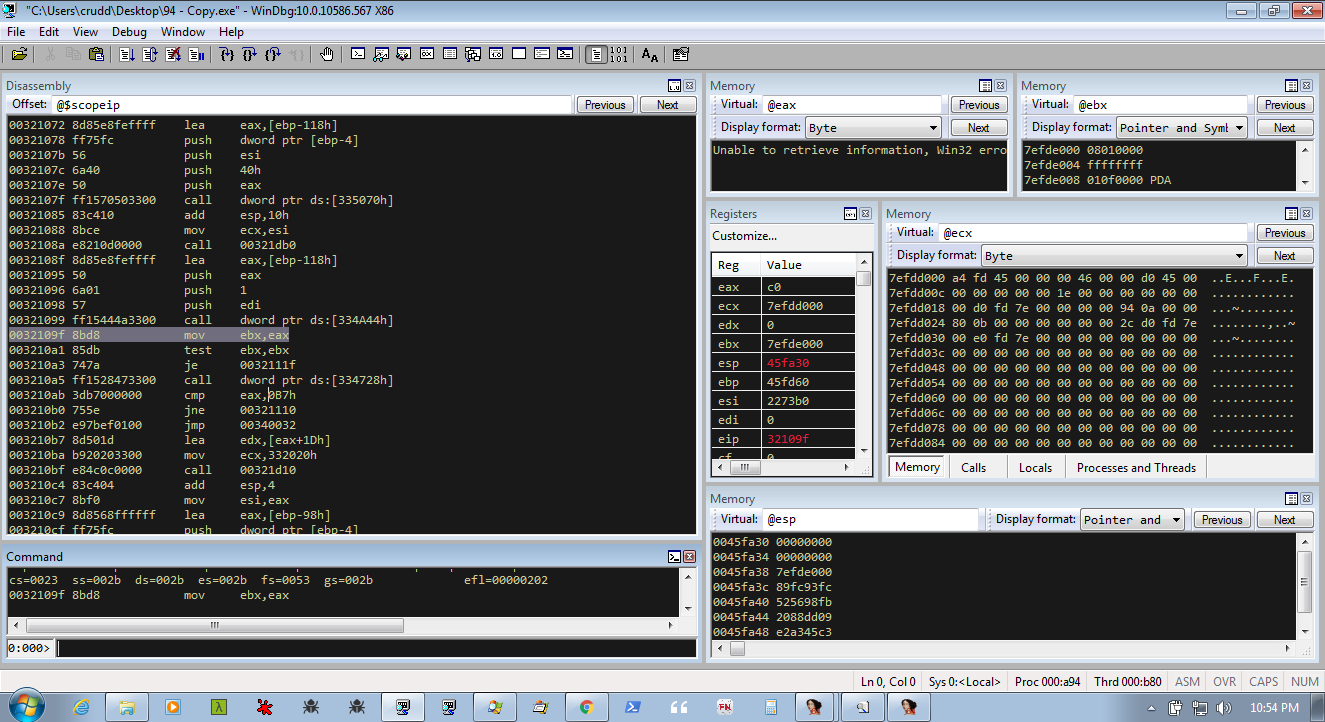Screen dimensions: 1325x722
Task: Open Display format dropdown in @eax Memory
Action: coord(873,128)
